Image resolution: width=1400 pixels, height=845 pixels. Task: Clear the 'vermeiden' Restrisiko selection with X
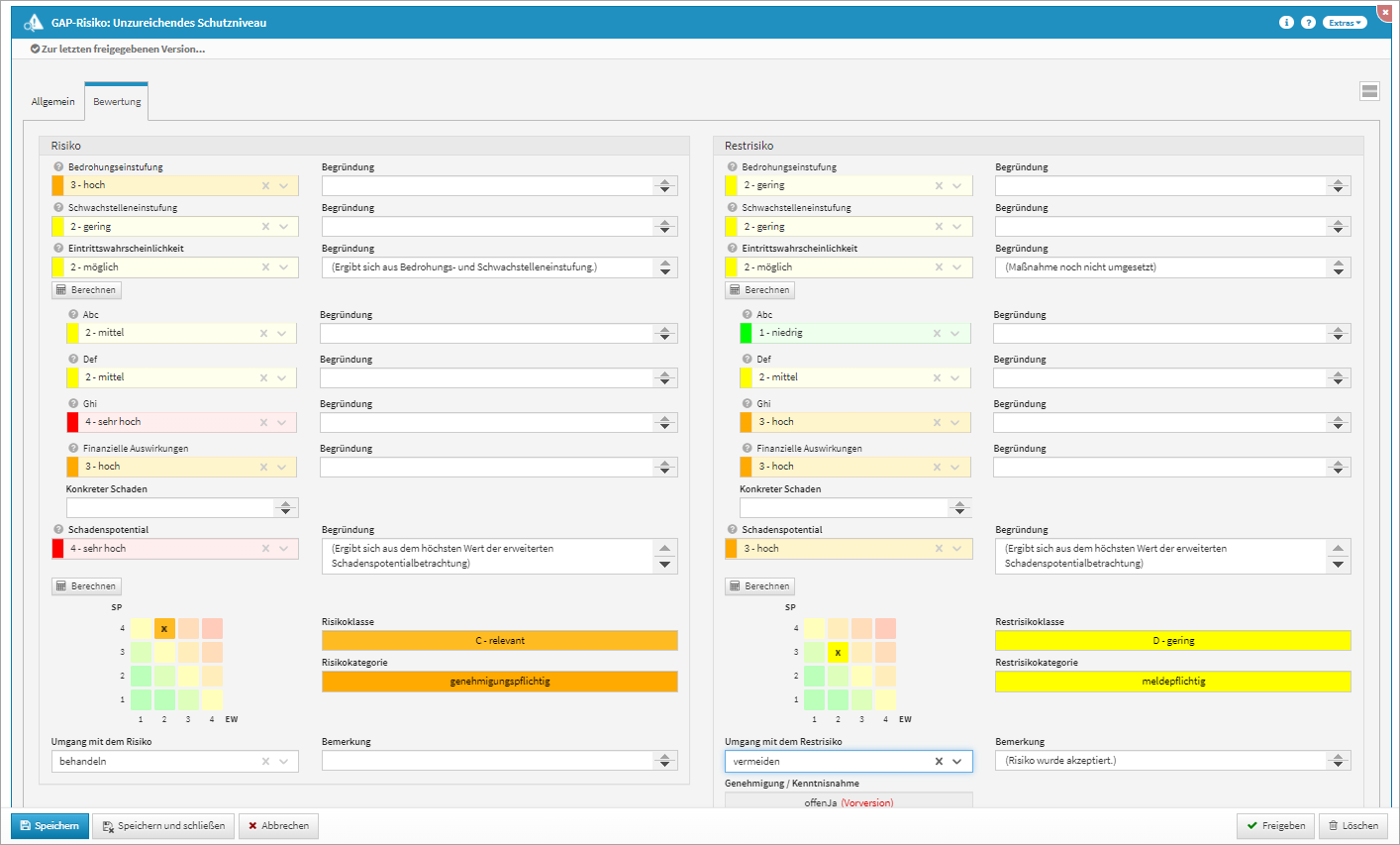click(x=939, y=762)
